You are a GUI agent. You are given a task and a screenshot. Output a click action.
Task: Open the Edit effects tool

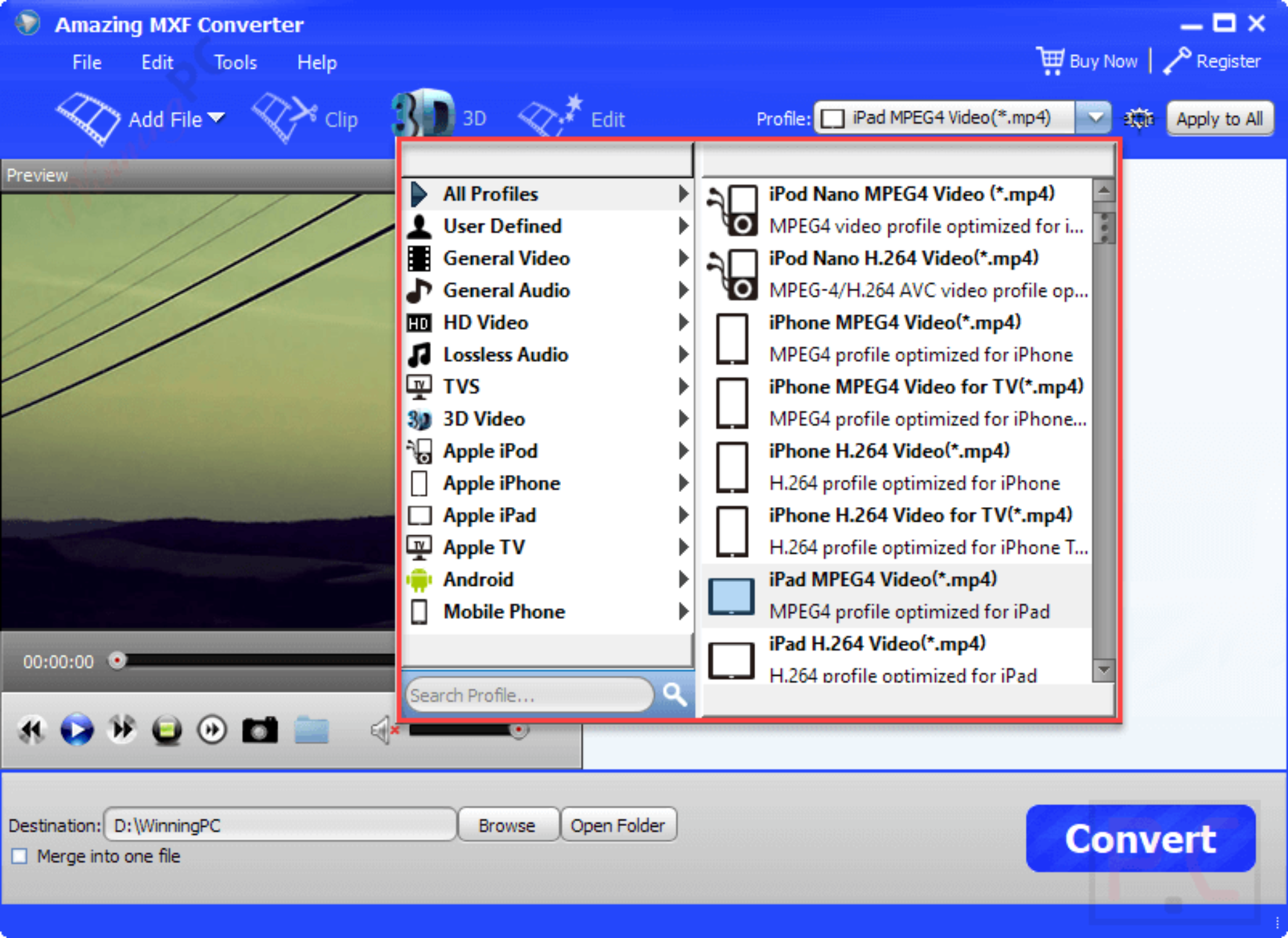coord(572,118)
